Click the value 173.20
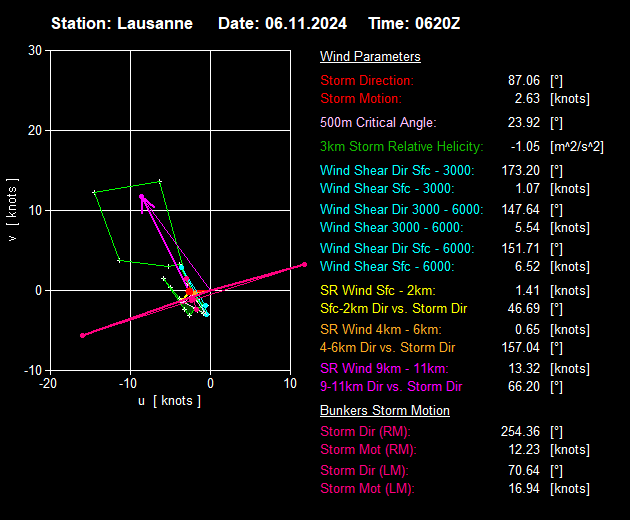This screenshot has width=630, height=520. pos(521,170)
